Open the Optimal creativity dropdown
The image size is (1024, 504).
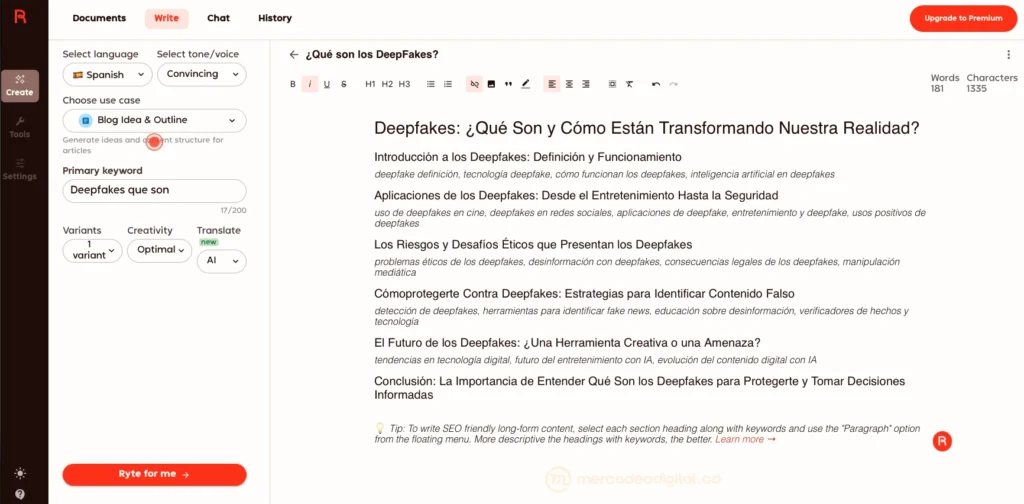pyautogui.click(x=159, y=250)
